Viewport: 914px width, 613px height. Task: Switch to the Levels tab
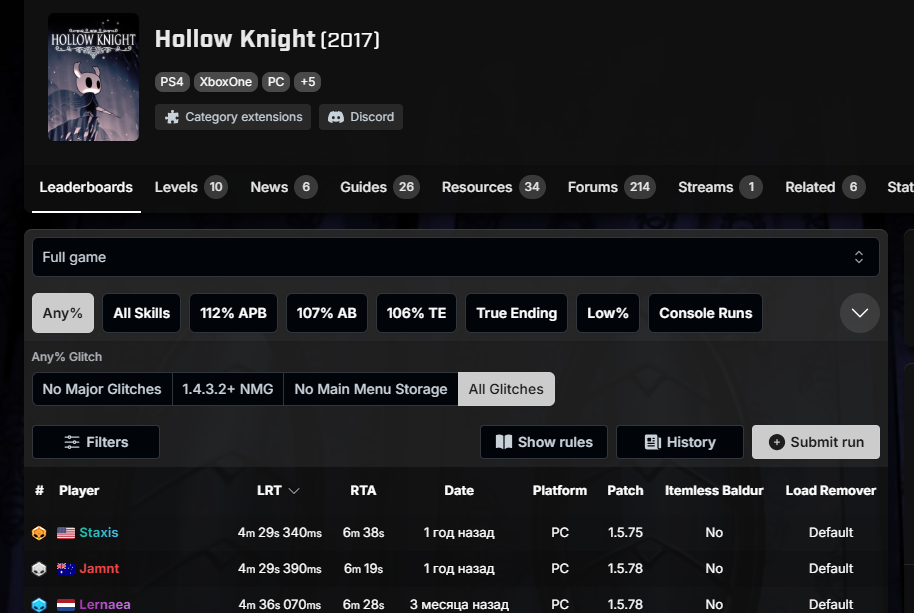point(191,187)
